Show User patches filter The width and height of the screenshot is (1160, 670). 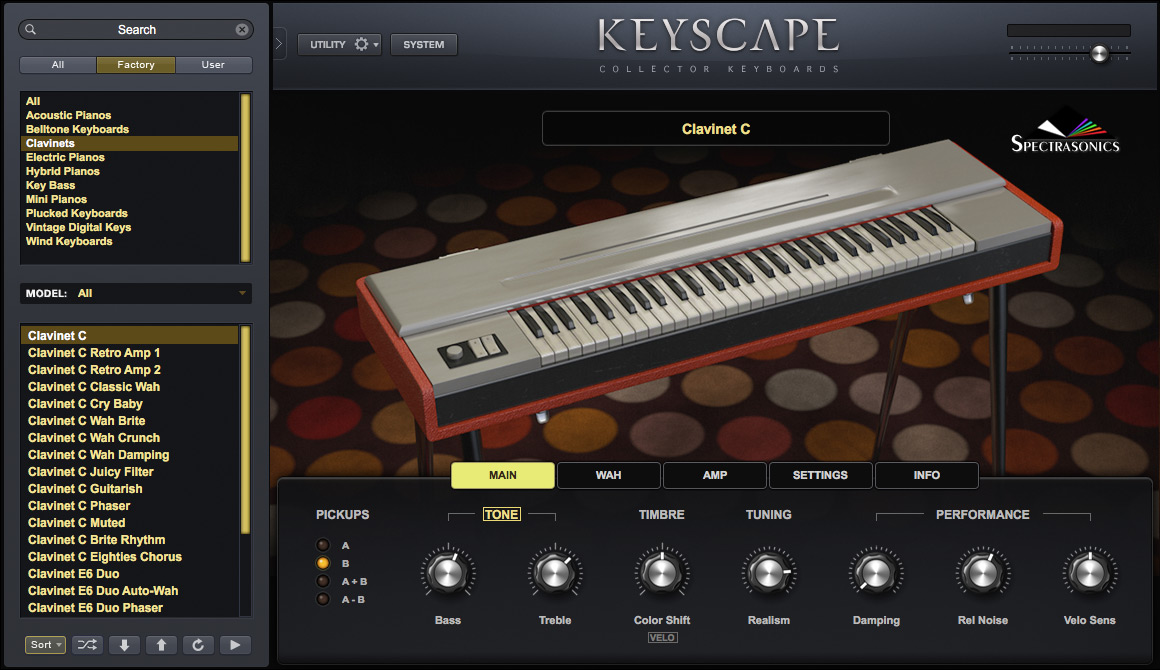click(213, 64)
